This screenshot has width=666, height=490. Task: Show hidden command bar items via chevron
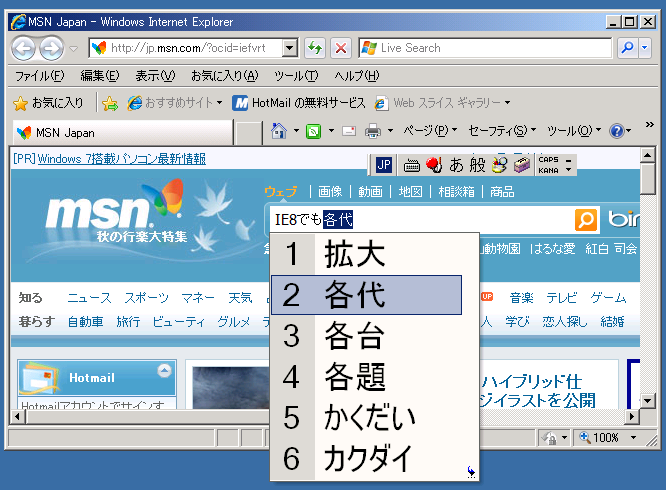coord(649,124)
